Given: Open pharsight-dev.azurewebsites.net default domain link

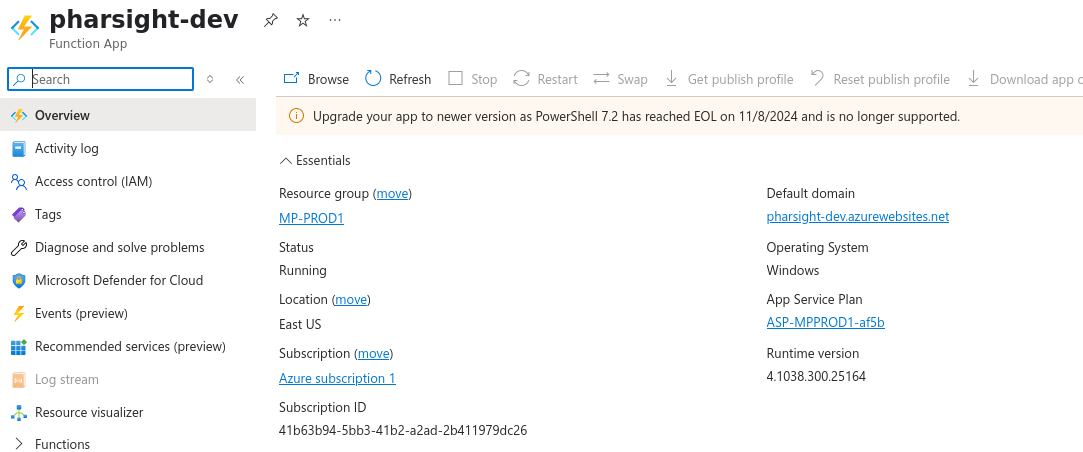Looking at the screenshot, I should click(857, 216).
